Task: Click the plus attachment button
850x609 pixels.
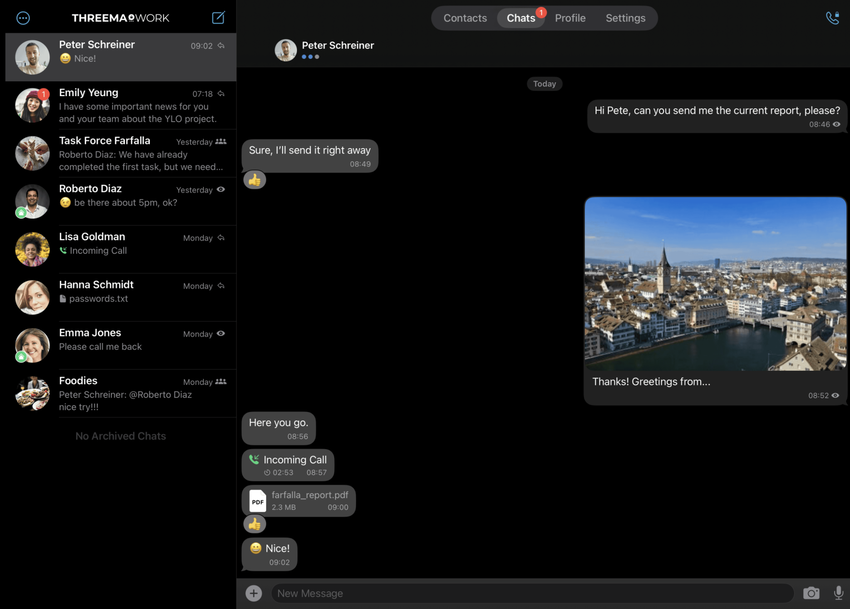Action: (254, 593)
